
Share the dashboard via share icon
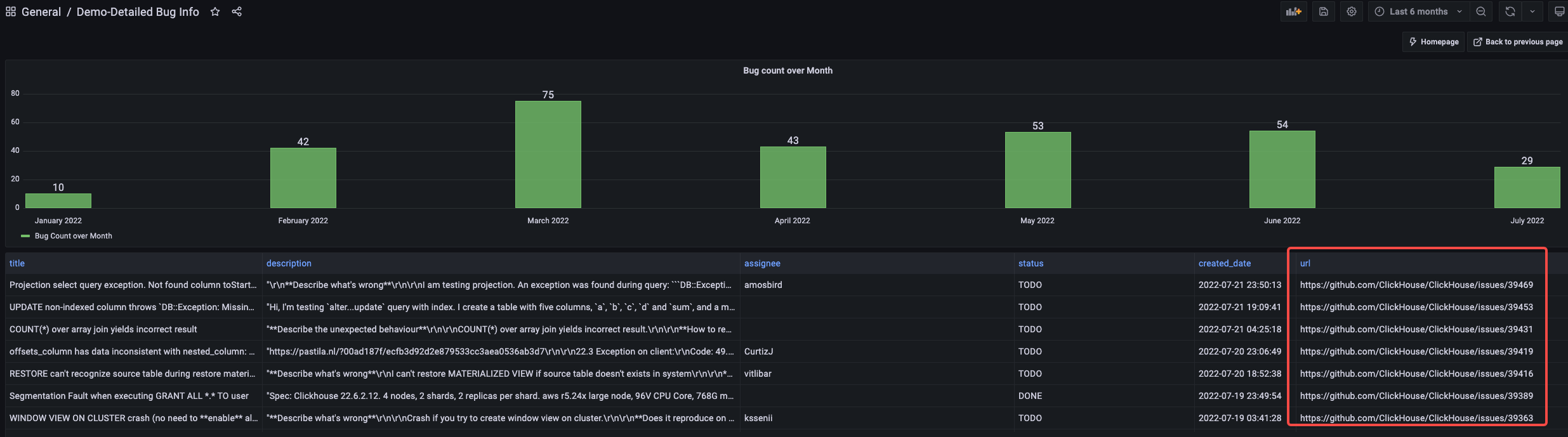(237, 11)
